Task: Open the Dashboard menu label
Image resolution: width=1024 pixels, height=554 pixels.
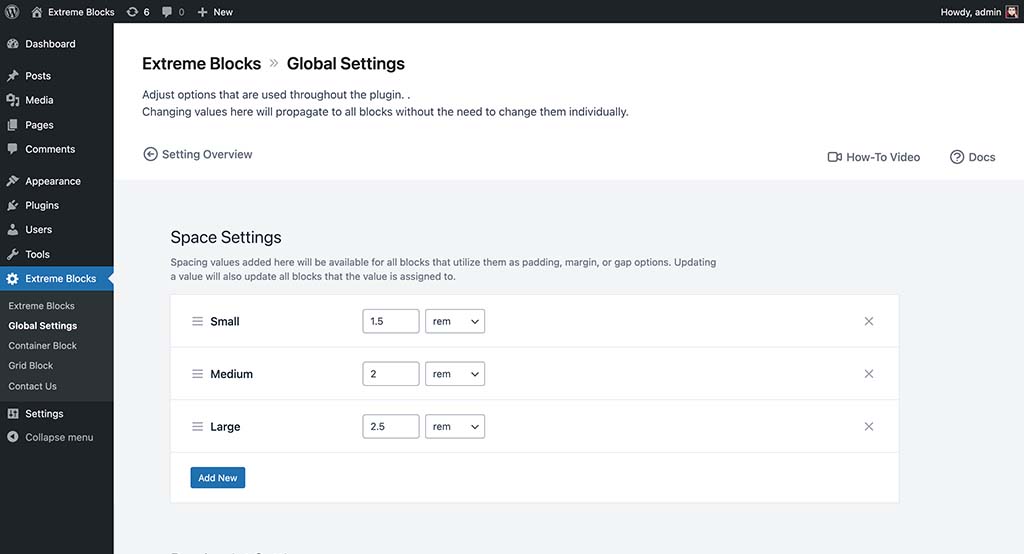Action: 50,44
